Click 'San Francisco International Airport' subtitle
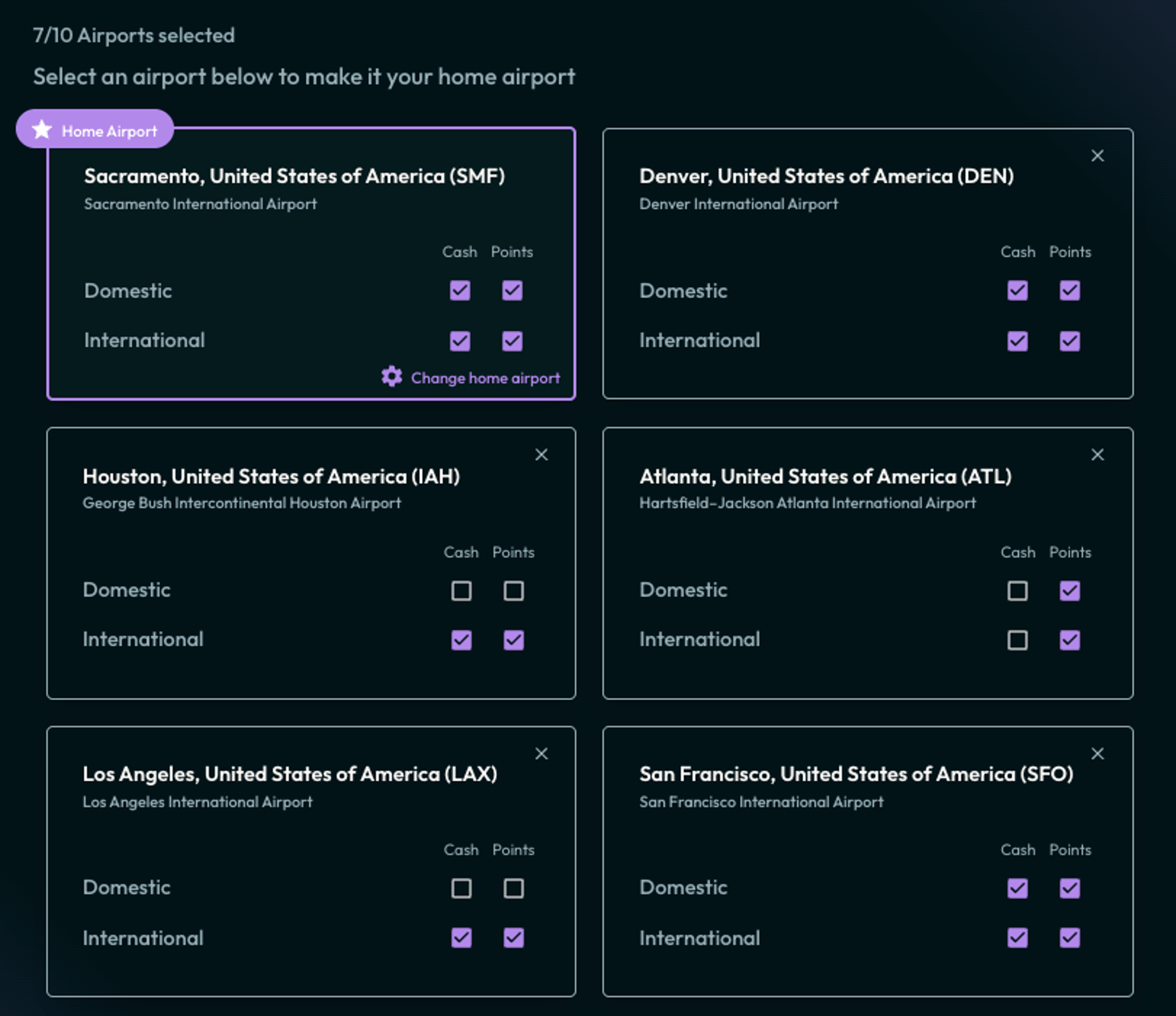Image resolution: width=1176 pixels, height=1016 pixels. tap(761, 802)
